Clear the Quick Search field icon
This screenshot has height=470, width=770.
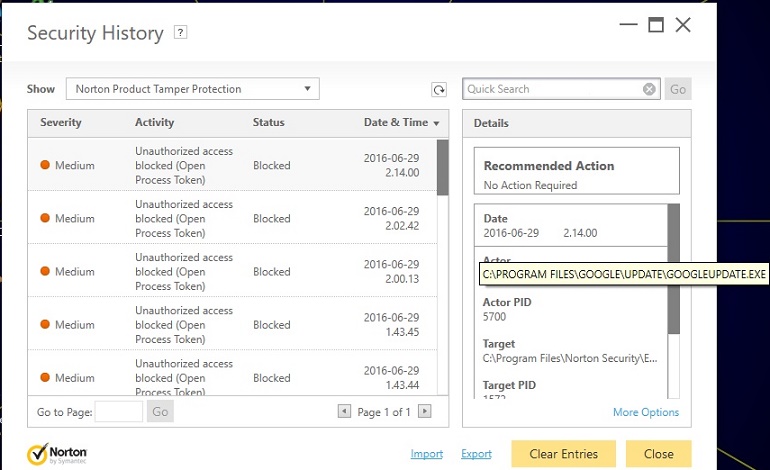pyautogui.click(x=649, y=89)
